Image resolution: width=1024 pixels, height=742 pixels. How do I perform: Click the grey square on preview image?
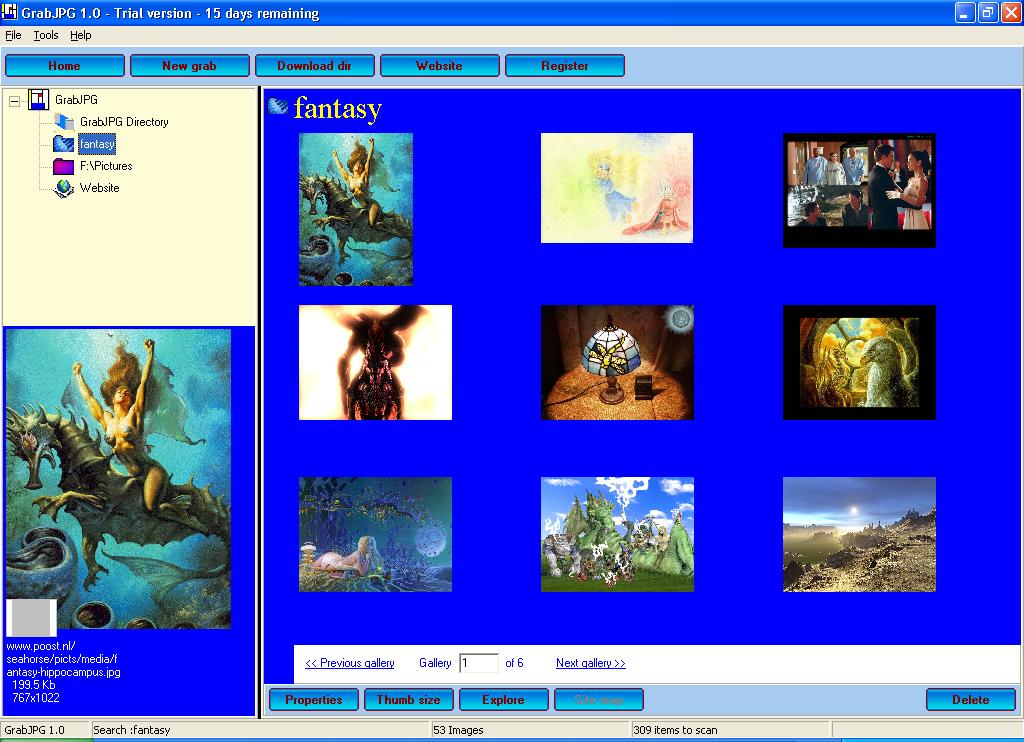(x=31, y=617)
